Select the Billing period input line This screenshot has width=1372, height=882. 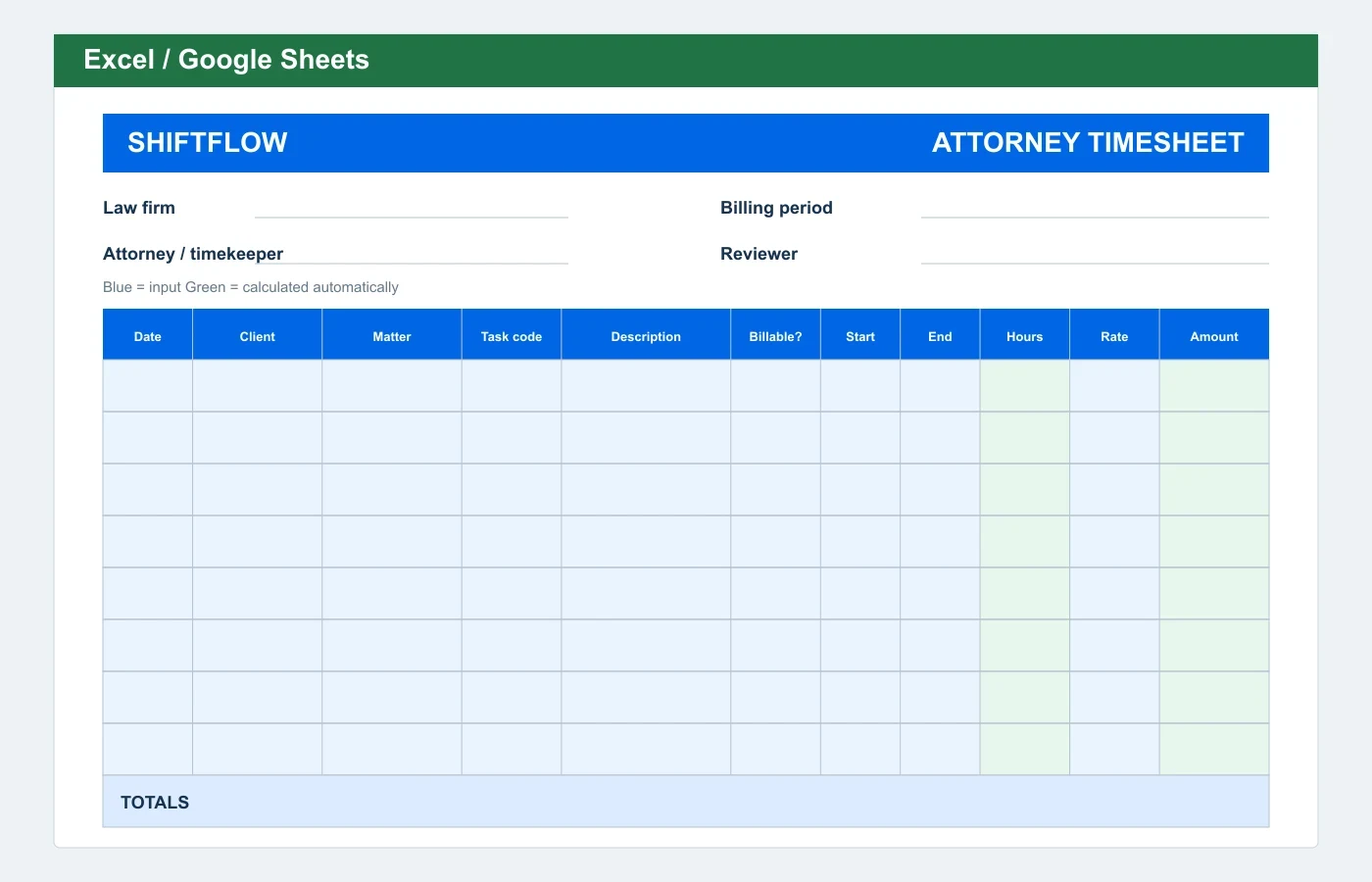(x=1095, y=208)
